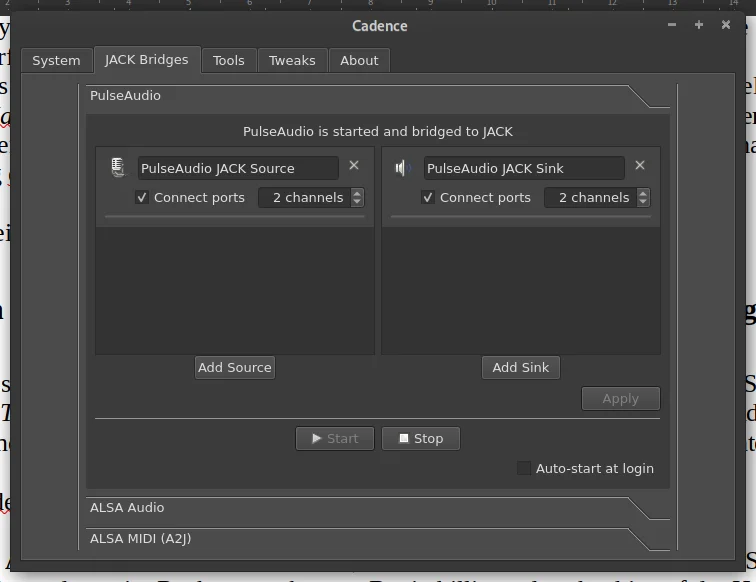Viewport: 756px width, 582px height.
Task: Edit the PulseAudio JACK Source name field
Action: (x=238, y=168)
